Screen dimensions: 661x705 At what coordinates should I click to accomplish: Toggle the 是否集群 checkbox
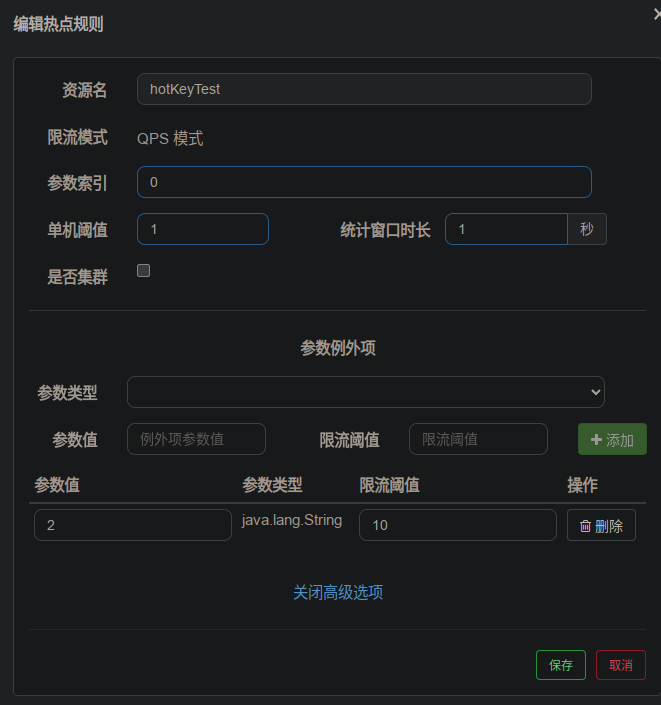pos(143,271)
